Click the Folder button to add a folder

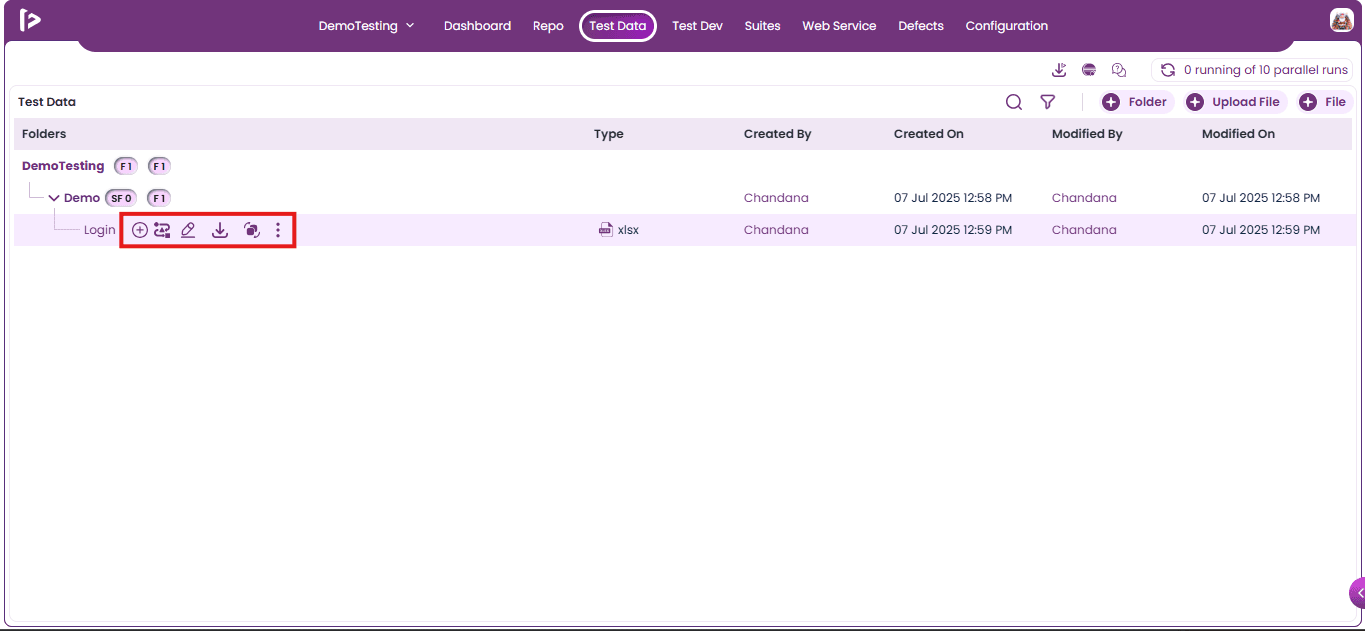1135,102
